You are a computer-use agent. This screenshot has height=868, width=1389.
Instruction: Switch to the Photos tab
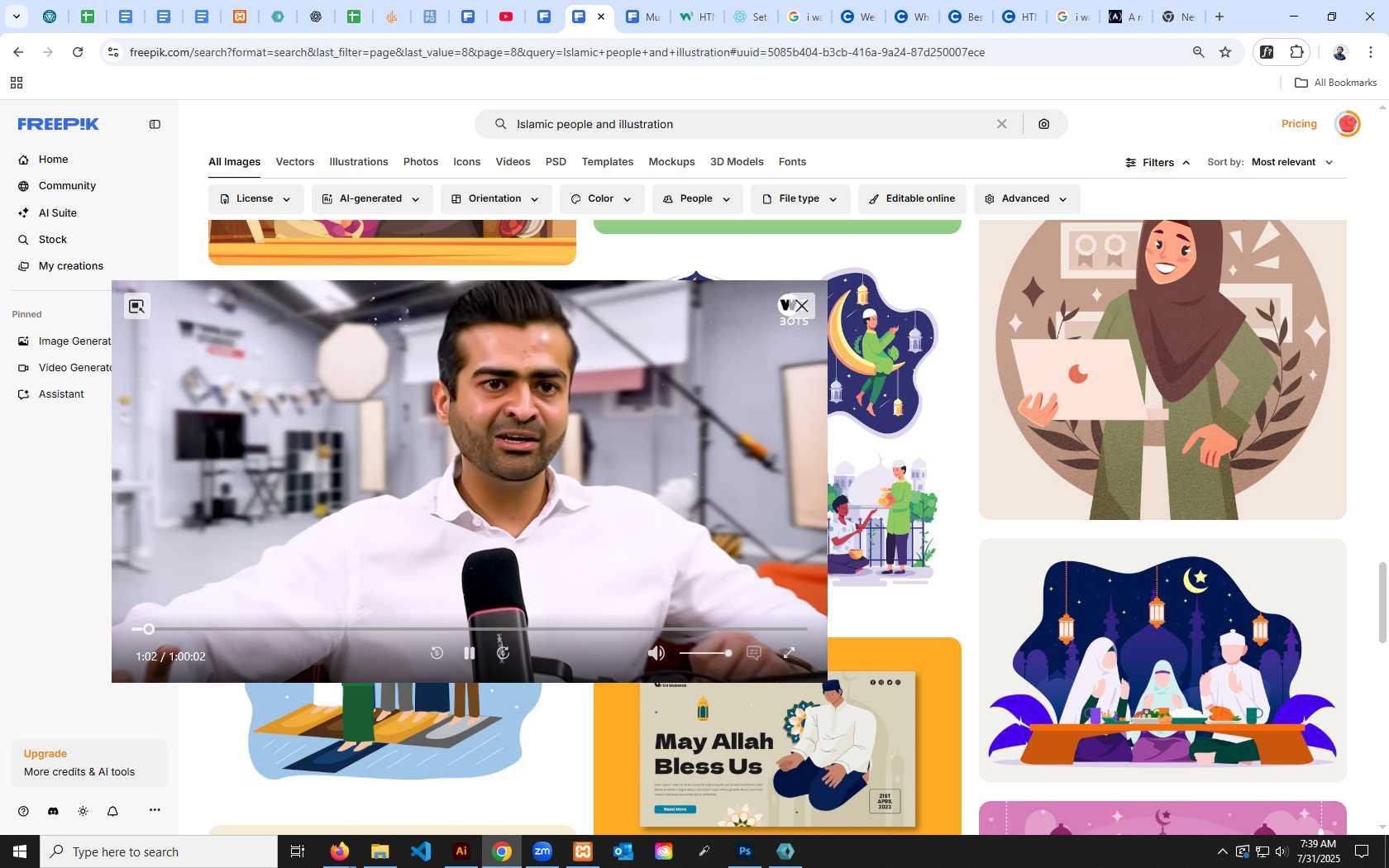click(x=421, y=162)
